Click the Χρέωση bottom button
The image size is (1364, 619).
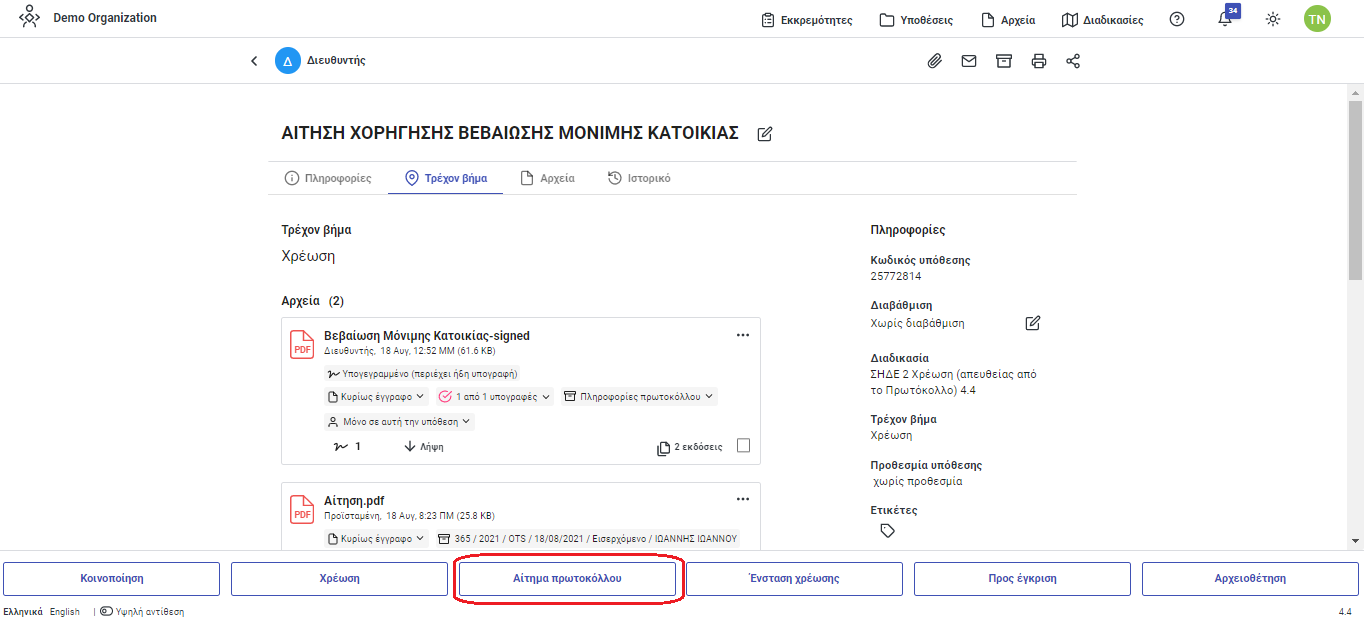click(339, 578)
